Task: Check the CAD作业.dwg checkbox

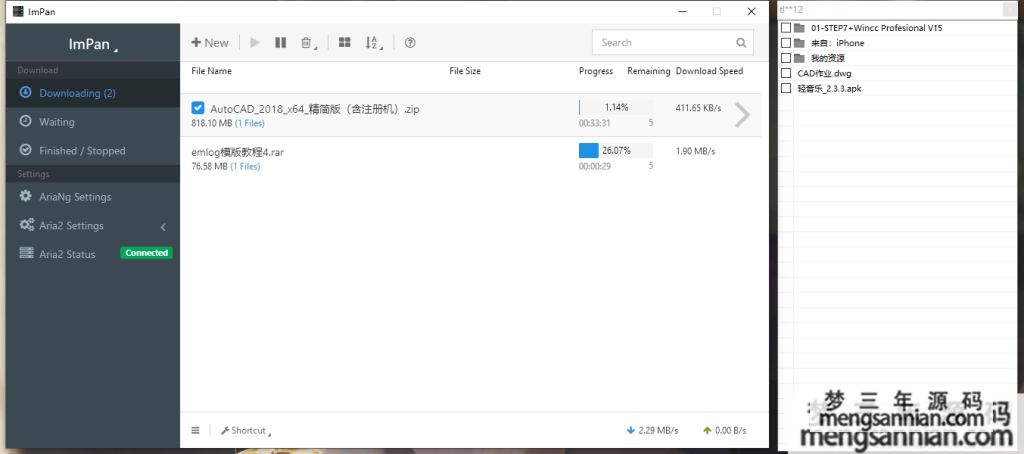Action: (x=786, y=73)
